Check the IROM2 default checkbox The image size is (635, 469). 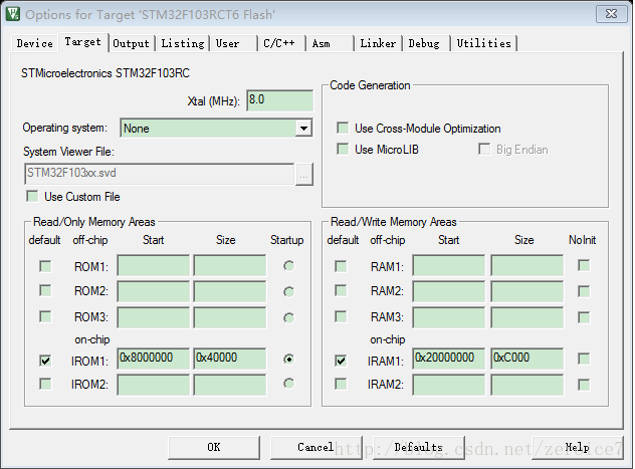tap(45, 384)
